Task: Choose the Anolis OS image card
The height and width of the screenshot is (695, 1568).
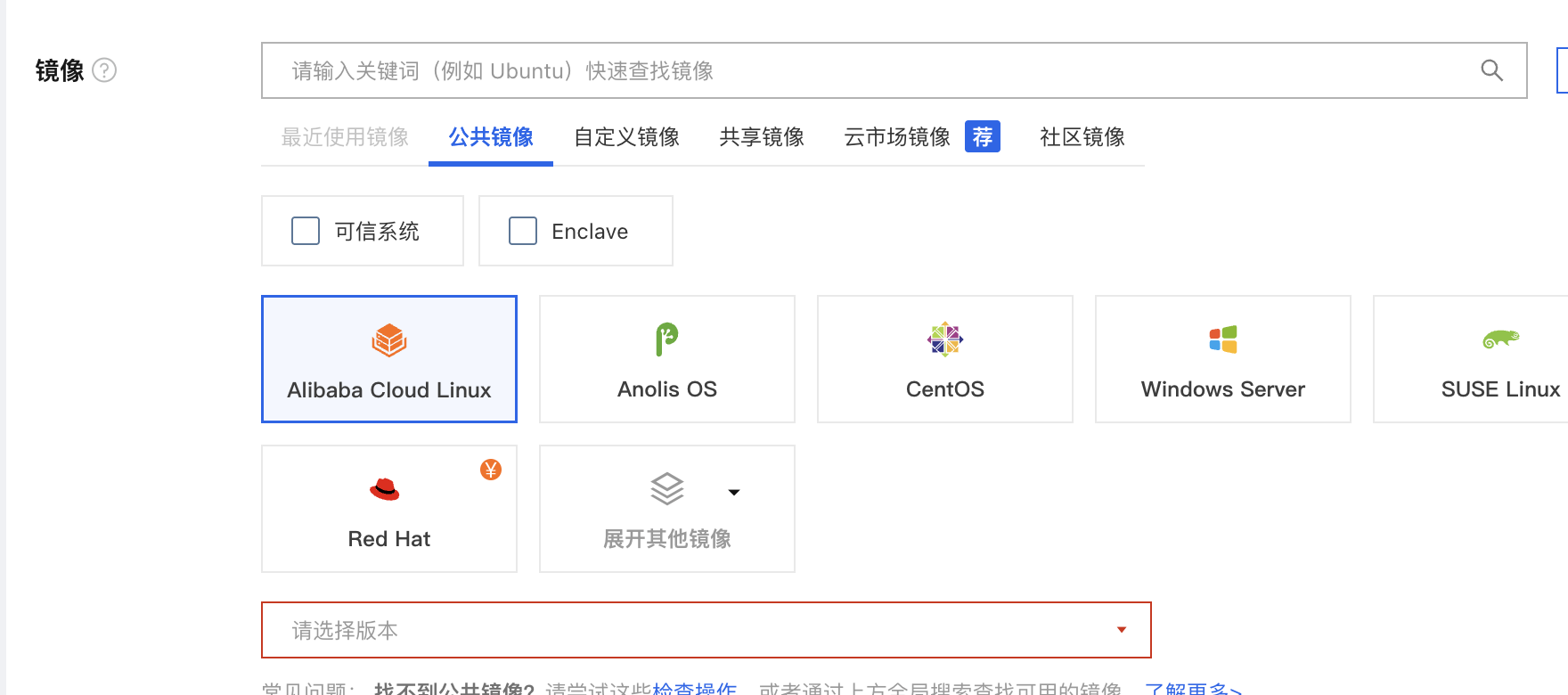Action: (x=667, y=359)
